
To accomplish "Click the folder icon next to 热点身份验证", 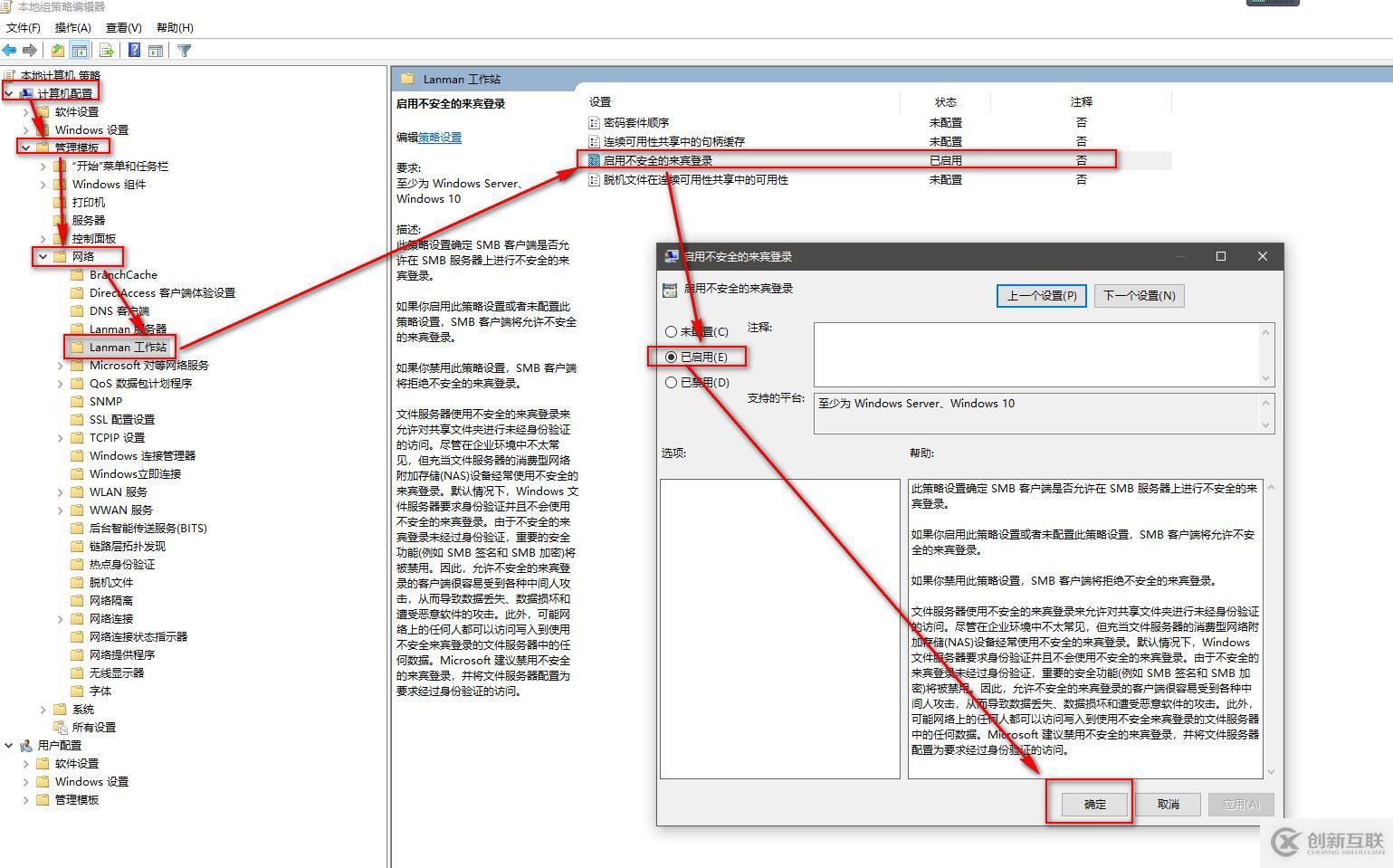I will 77,564.
